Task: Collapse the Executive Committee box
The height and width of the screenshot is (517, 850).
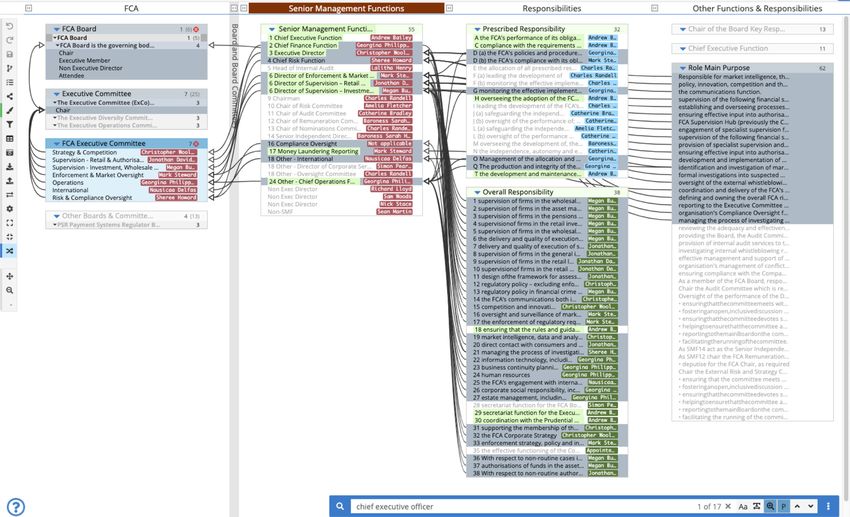Action: [56, 94]
